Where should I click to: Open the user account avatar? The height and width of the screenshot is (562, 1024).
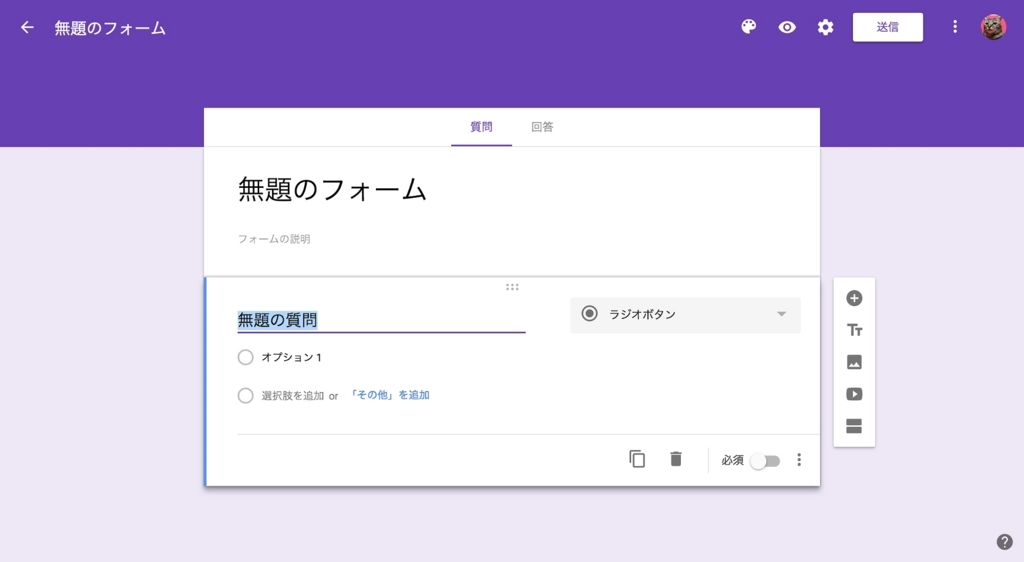[x=993, y=27]
